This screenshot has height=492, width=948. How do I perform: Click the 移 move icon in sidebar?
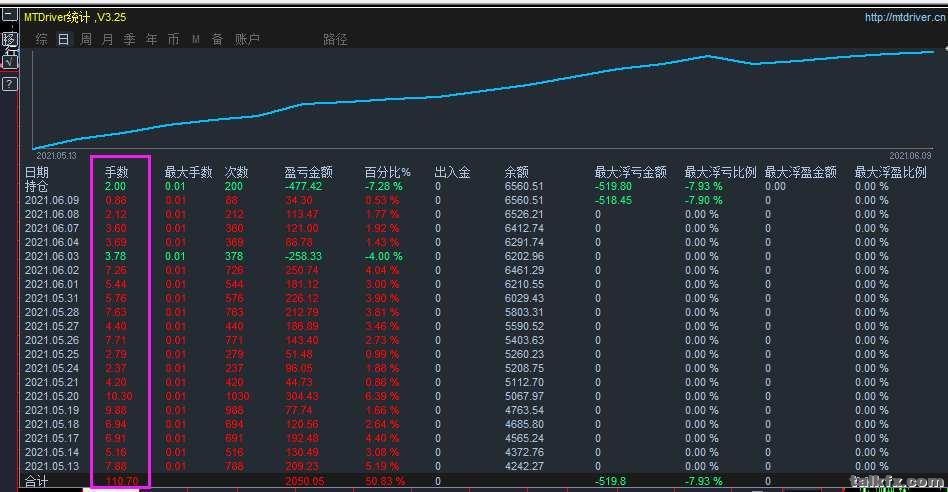point(9,39)
